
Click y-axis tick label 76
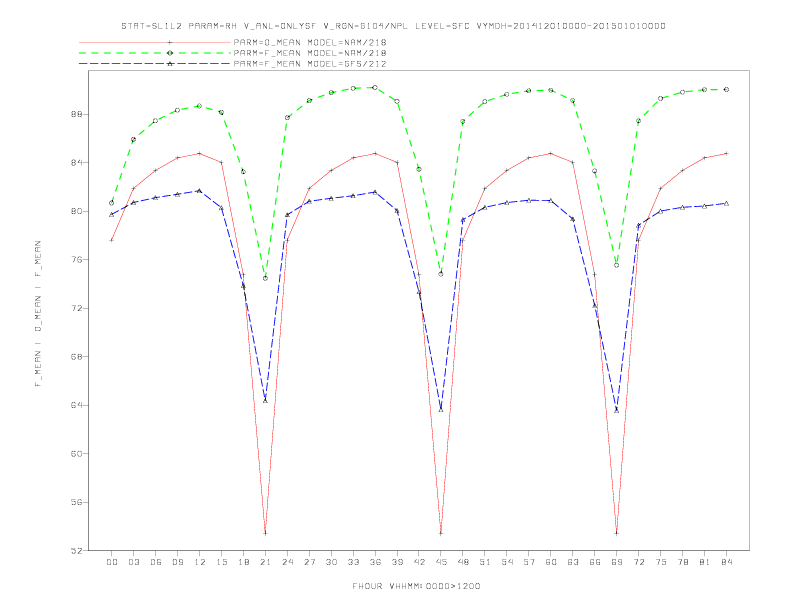(78, 260)
